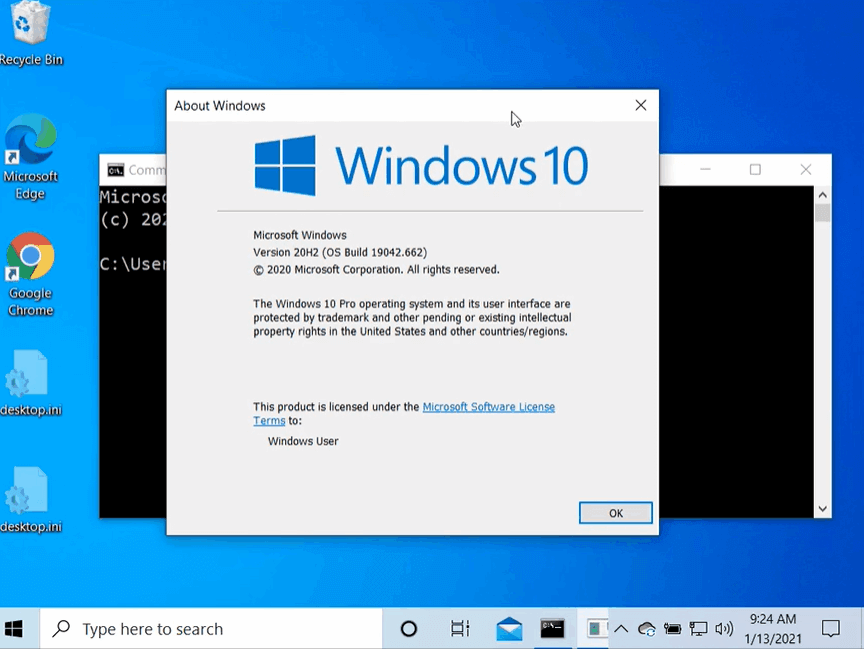Open the Action Center notifications panel
Image resolution: width=864 pixels, height=649 pixels.
coord(831,629)
